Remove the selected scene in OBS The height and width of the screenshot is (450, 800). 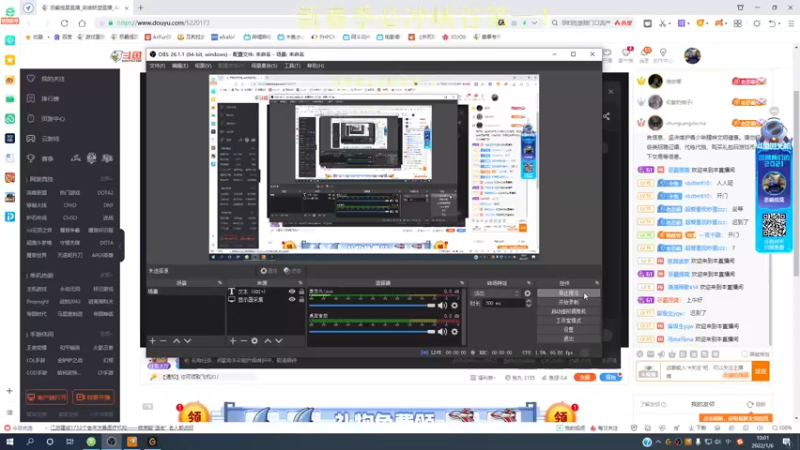click(x=163, y=341)
